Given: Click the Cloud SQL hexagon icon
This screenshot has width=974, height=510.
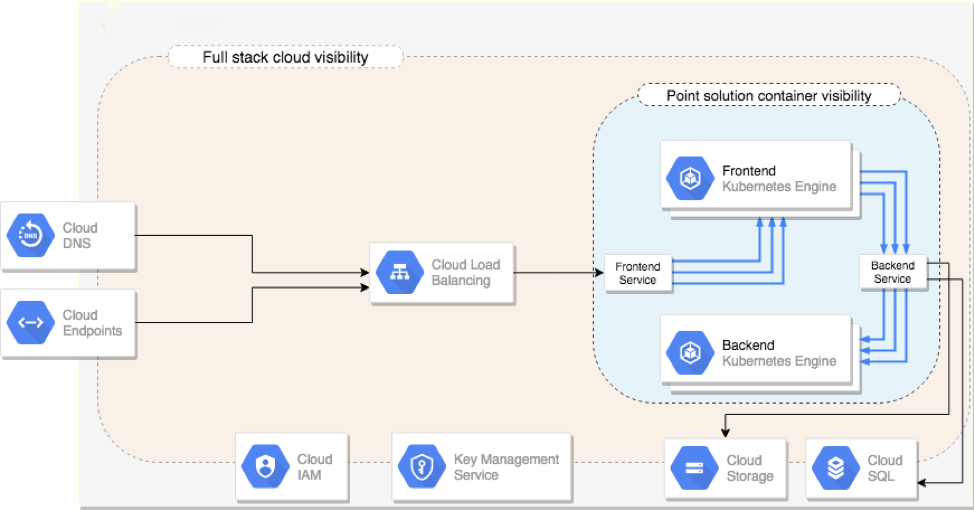Looking at the screenshot, I should tap(835, 468).
